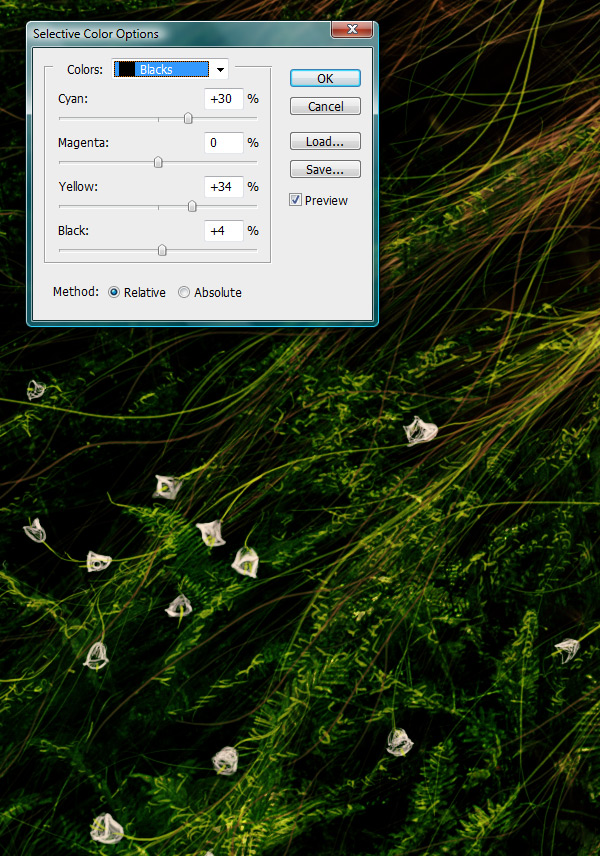The width and height of the screenshot is (600, 856).
Task: Click the Cyan slider handle
Action: [188, 118]
